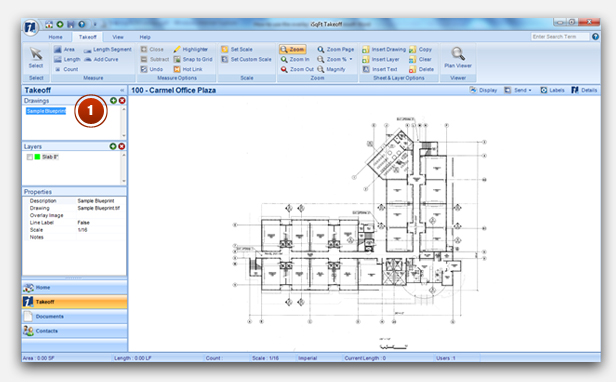Choose the Highlighter tool
Screen dimensions: 616x382
click(191, 49)
